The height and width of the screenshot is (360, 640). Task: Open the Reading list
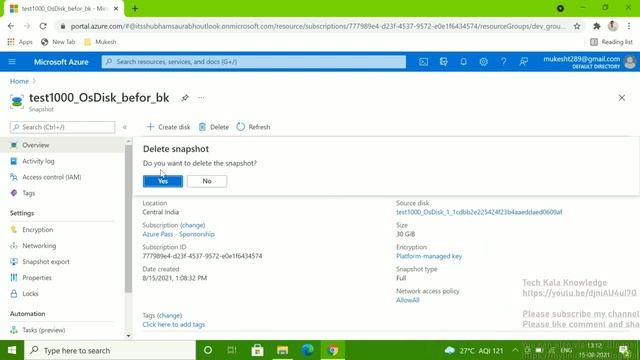pos(611,42)
